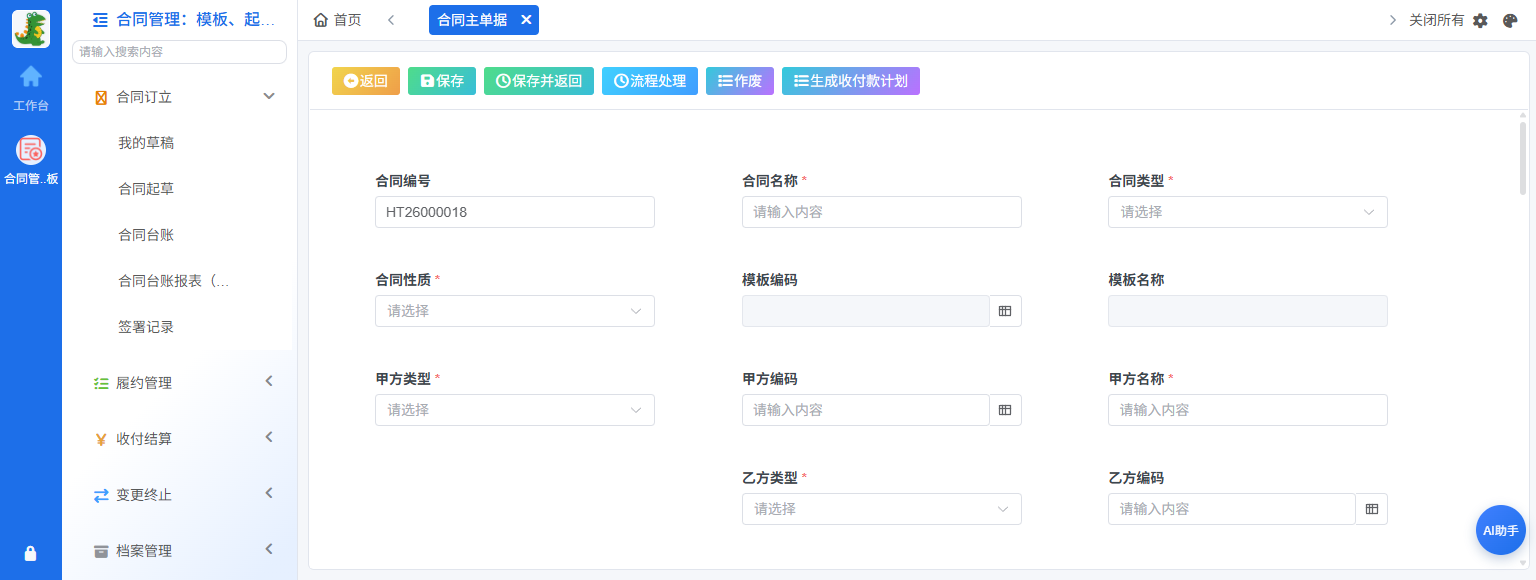Open 乙方编码 lookup table icon
The height and width of the screenshot is (580, 1536).
[x=1371, y=509]
